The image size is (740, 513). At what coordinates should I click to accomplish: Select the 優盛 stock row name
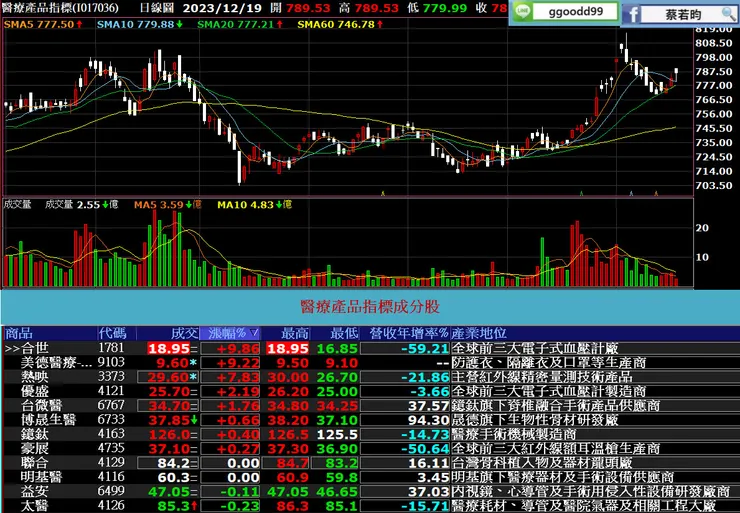click(x=35, y=391)
